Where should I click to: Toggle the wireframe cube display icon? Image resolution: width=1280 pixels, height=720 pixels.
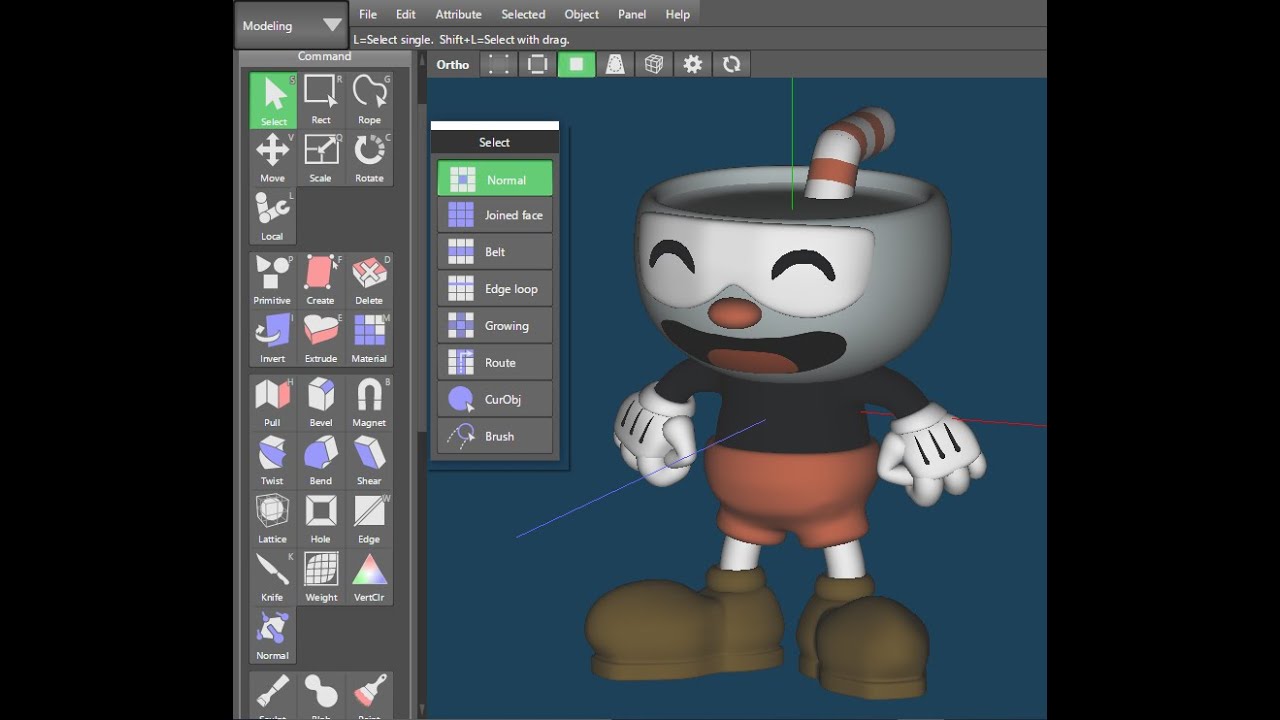pyautogui.click(x=654, y=64)
